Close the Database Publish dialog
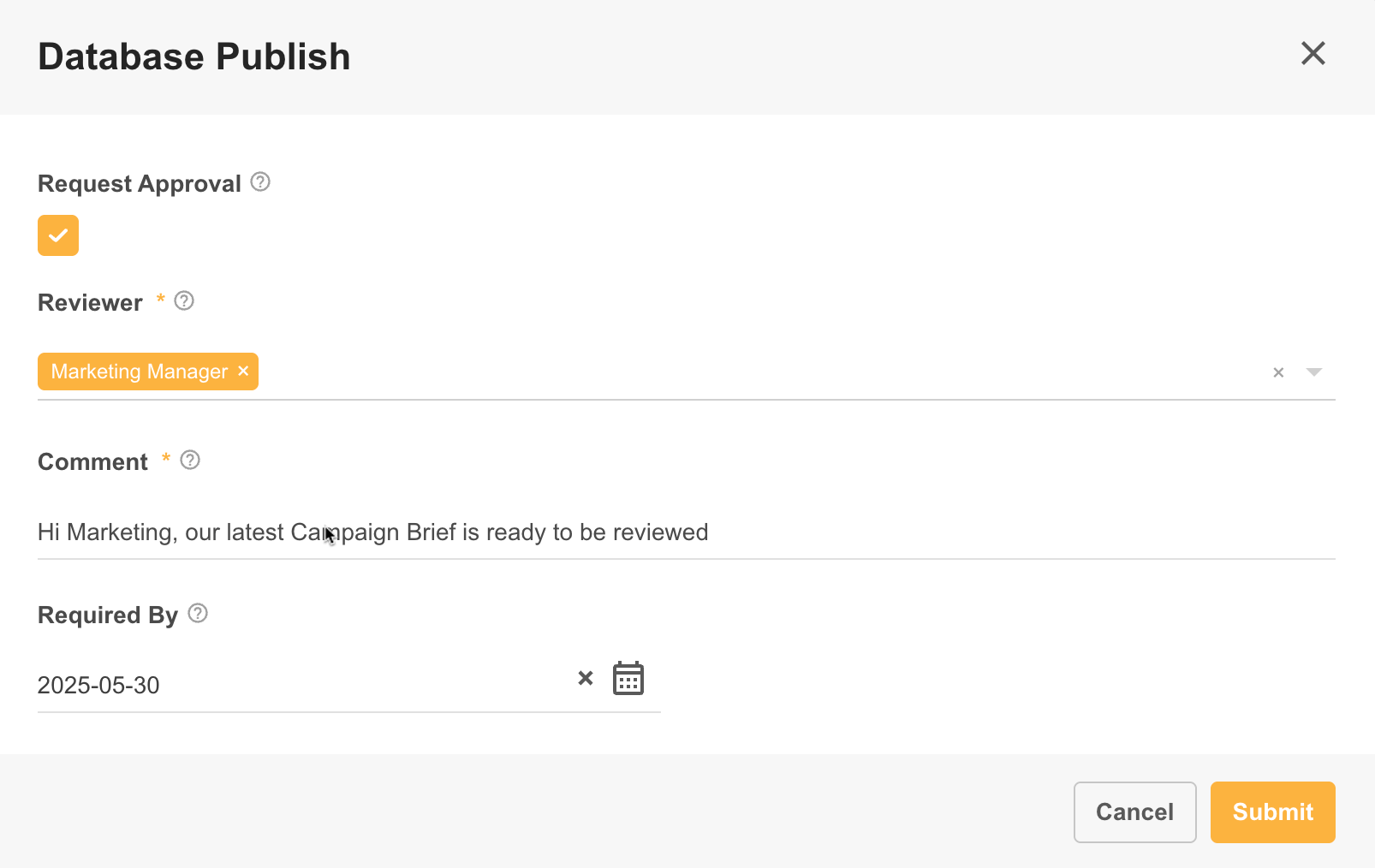This screenshot has width=1375, height=868. pos(1312,54)
